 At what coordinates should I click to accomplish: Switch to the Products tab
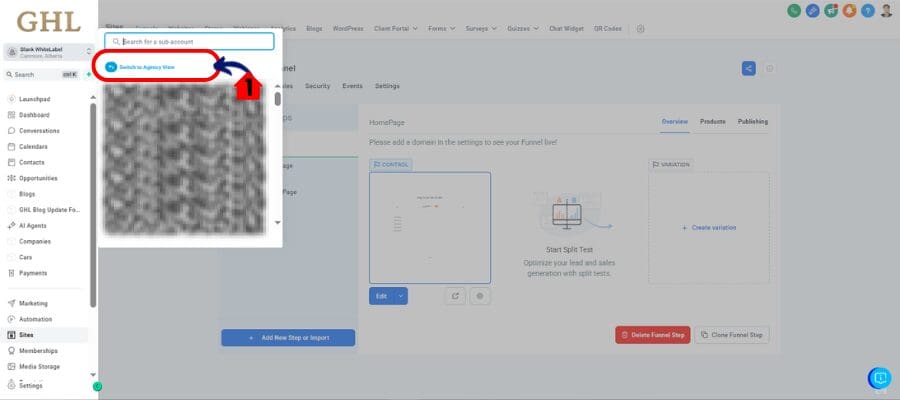point(712,122)
